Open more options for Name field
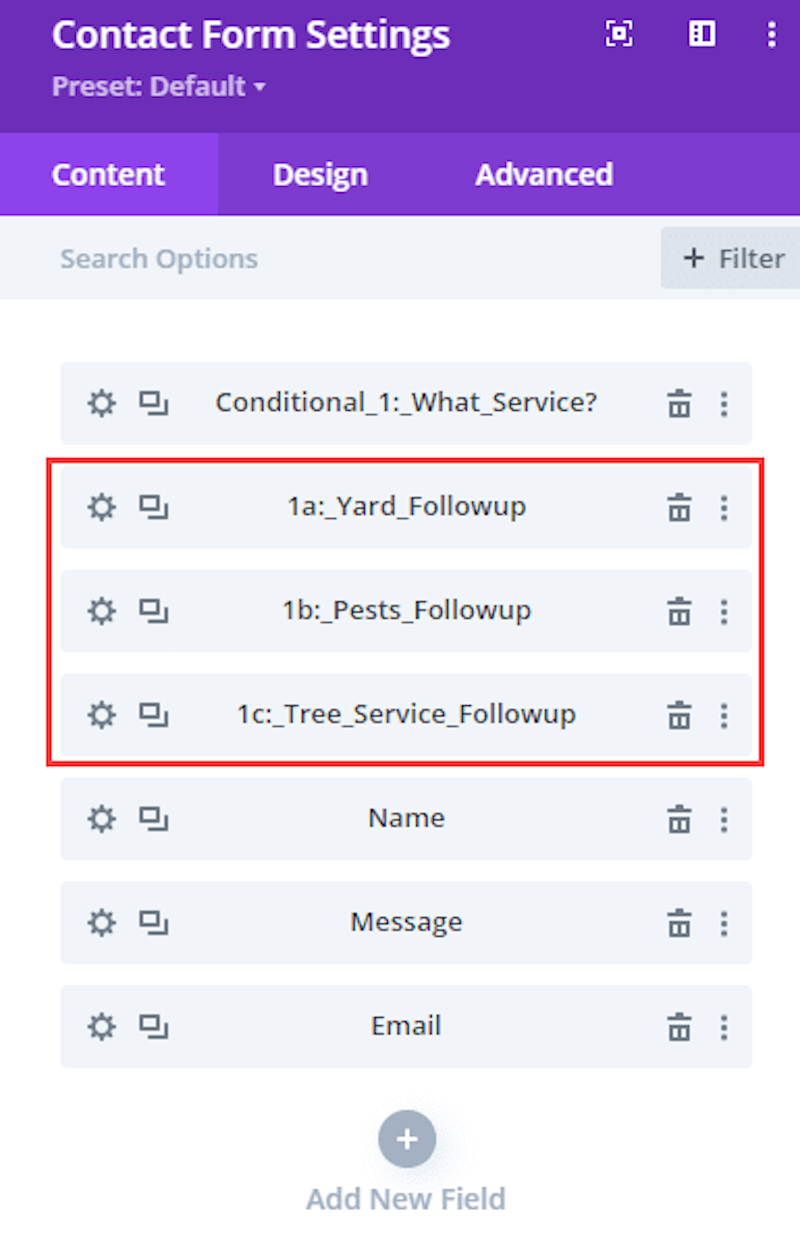This screenshot has width=800, height=1247. pos(724,820)
